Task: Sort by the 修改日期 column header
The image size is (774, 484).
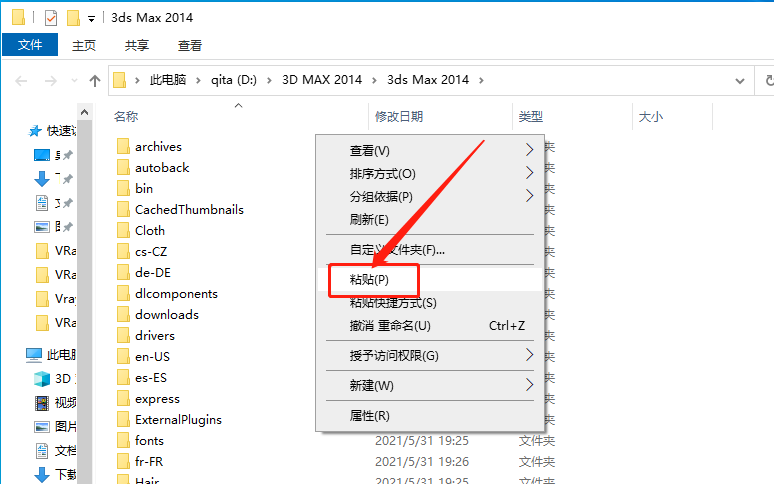Action: click(399, 116)
